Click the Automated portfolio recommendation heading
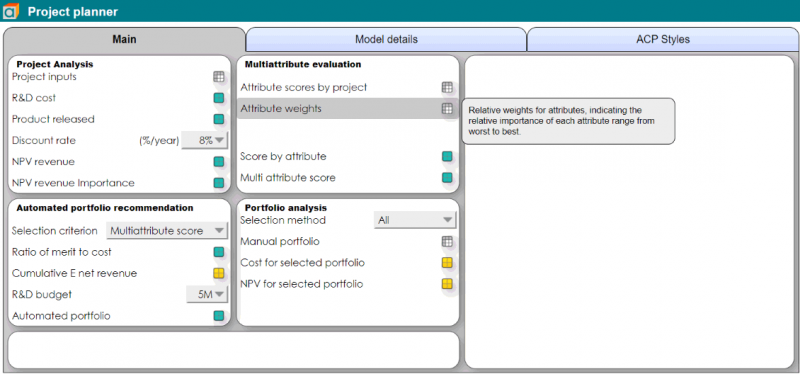This screenshot has height=374, width=800. tap(105, 208)
